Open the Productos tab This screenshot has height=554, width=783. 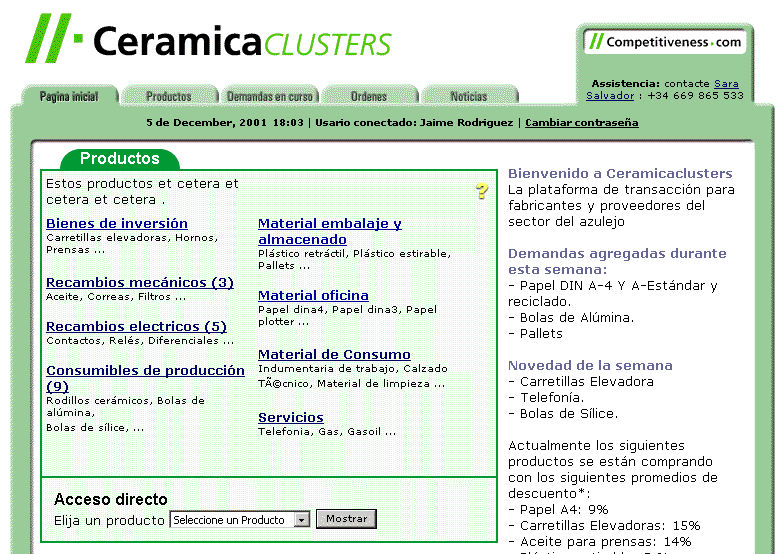168,96
